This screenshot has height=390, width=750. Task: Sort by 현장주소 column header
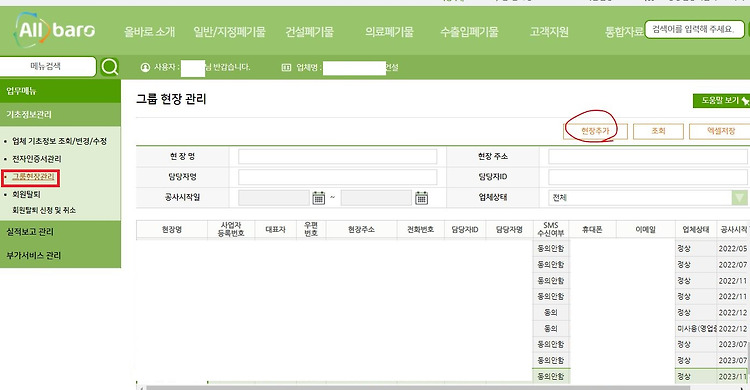pos(361,230)
